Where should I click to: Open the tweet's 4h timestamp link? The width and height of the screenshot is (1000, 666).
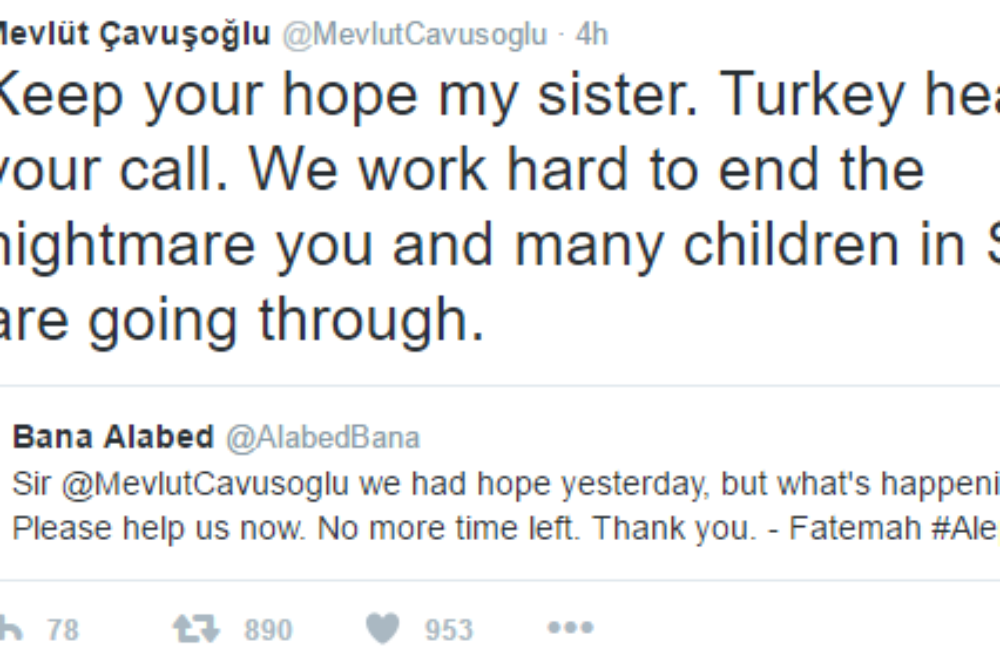[592, 34]
